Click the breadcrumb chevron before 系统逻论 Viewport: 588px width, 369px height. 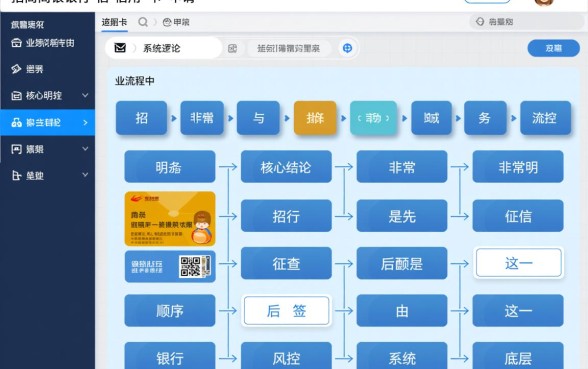[x=134, y=48]
